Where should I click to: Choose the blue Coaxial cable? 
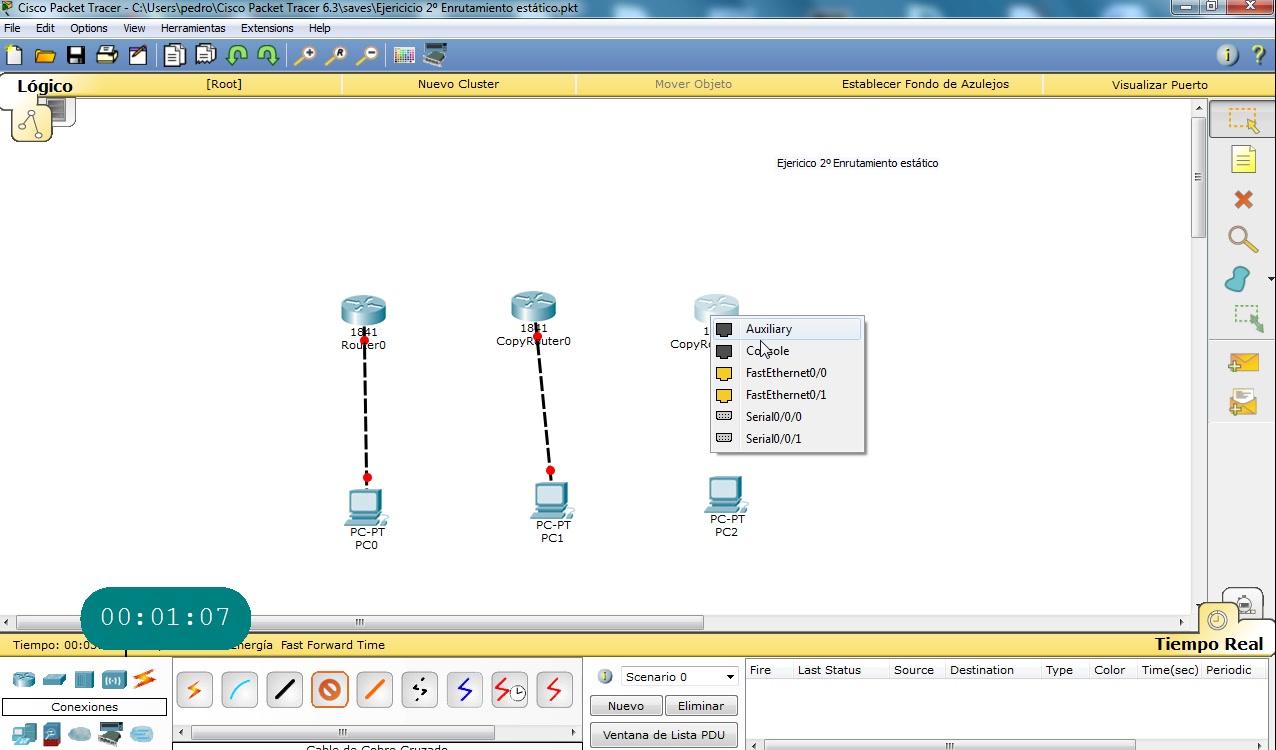click(x=464, y=690)
